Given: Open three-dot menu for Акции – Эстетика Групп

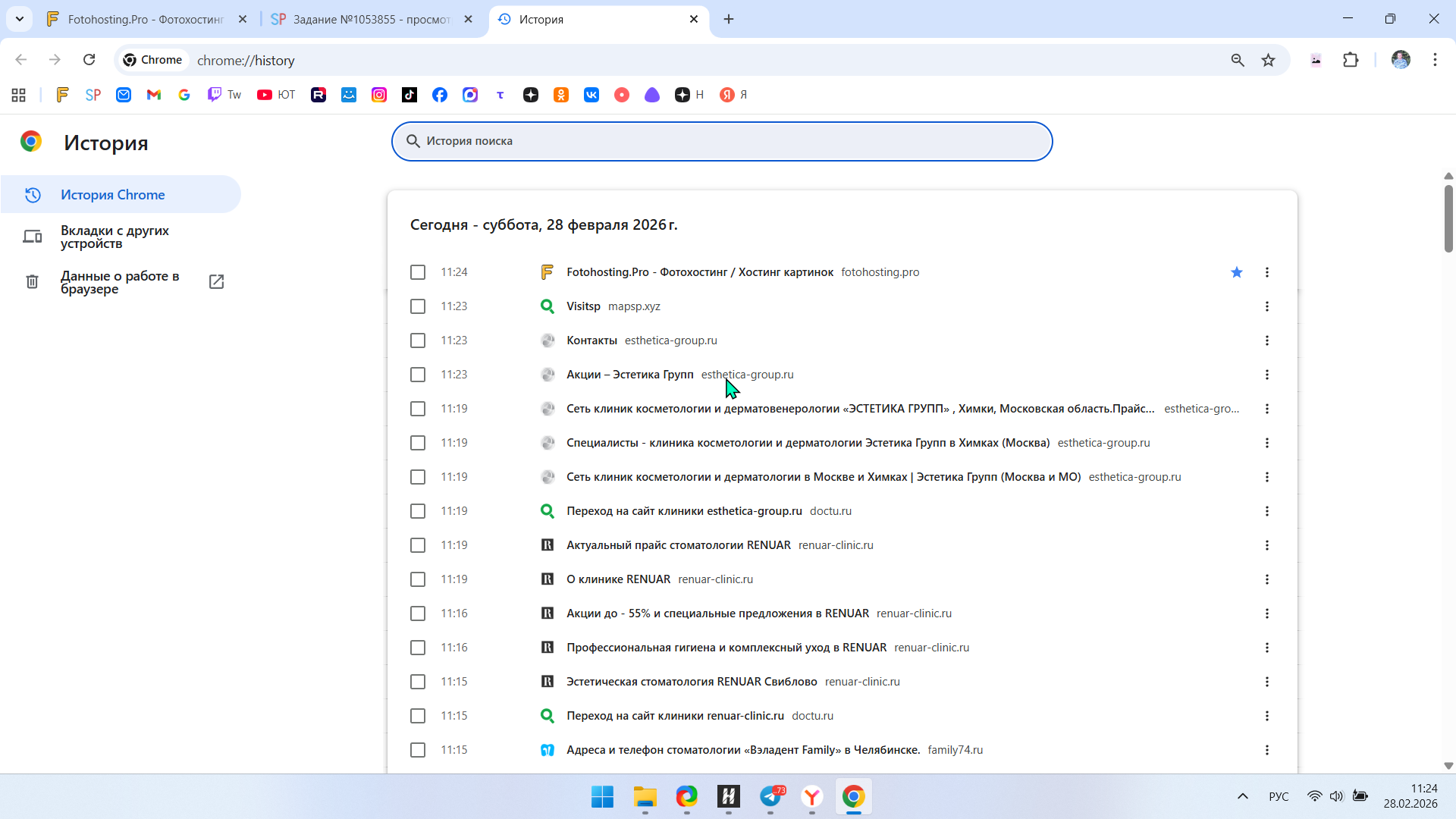Looking at the screenshot, I should click(x=1267, y=375).
